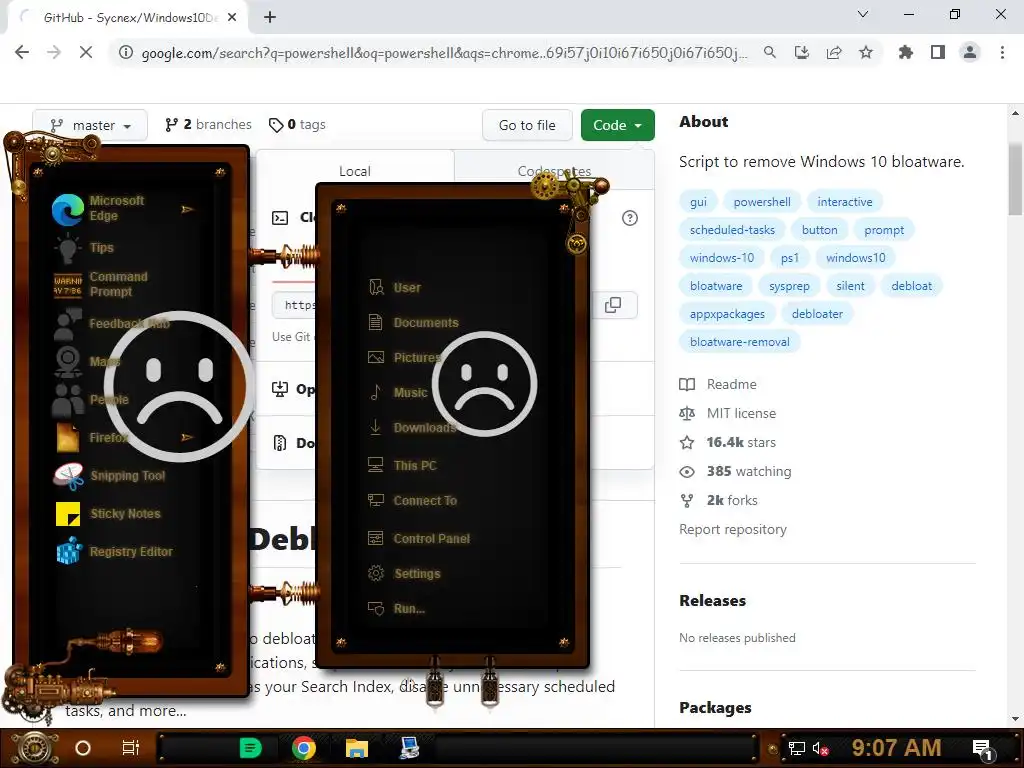Image resolution: width=1024 pixels, height=768 pixels.
Task: Open Control Panel from start panel
Action: (419, 538)
